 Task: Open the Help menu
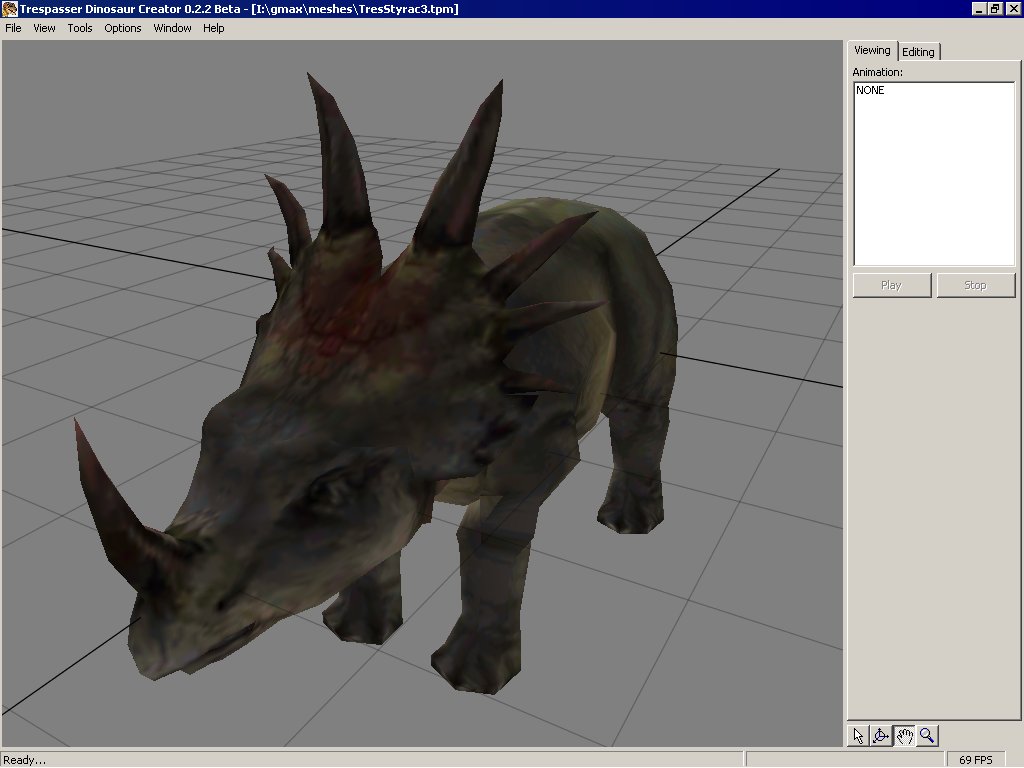pos(214,28)
